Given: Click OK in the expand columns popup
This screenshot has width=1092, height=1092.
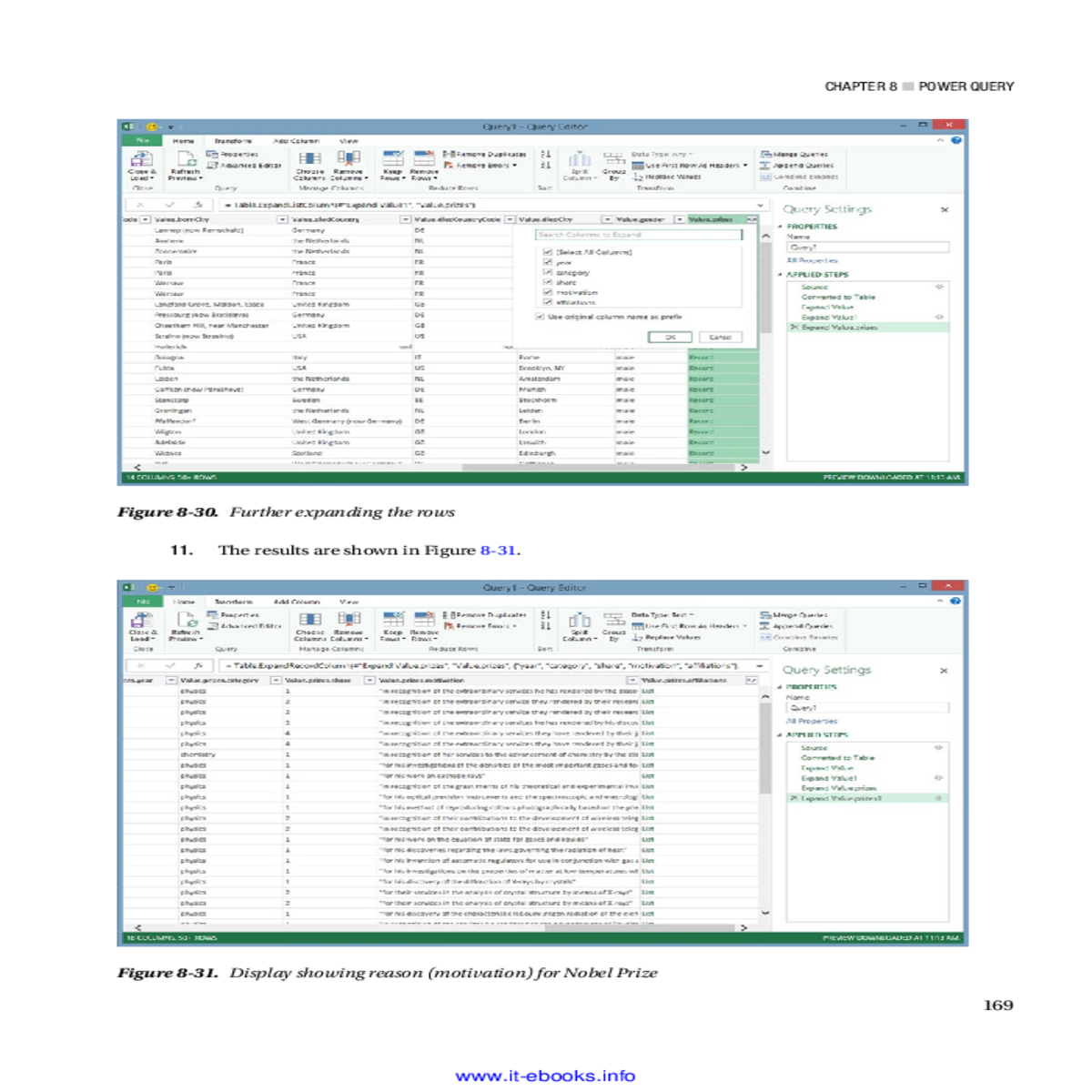Looking at the screenshot, I should coord(671,337).
